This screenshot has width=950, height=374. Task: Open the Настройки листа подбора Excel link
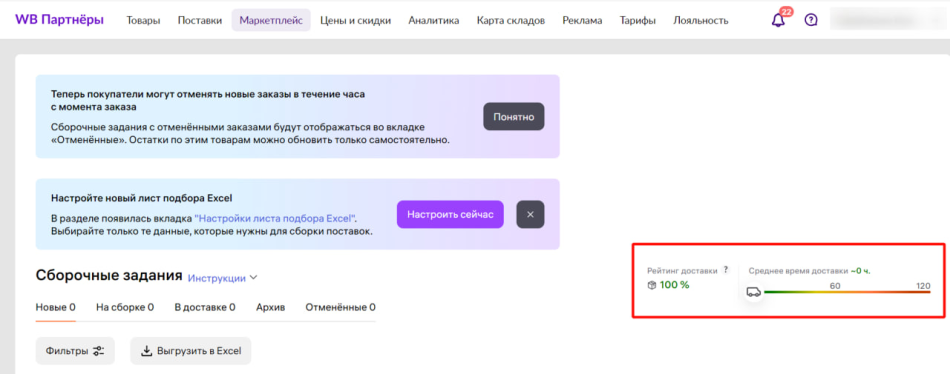[x=276, y=218]
